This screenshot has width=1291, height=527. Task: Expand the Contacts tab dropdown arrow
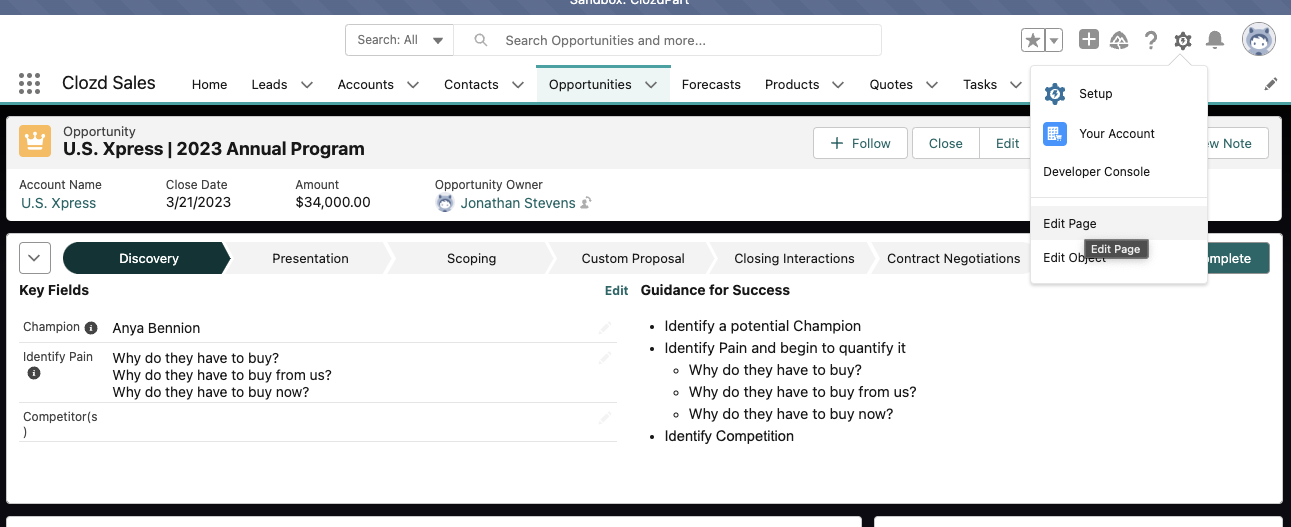tap(518, 85)
